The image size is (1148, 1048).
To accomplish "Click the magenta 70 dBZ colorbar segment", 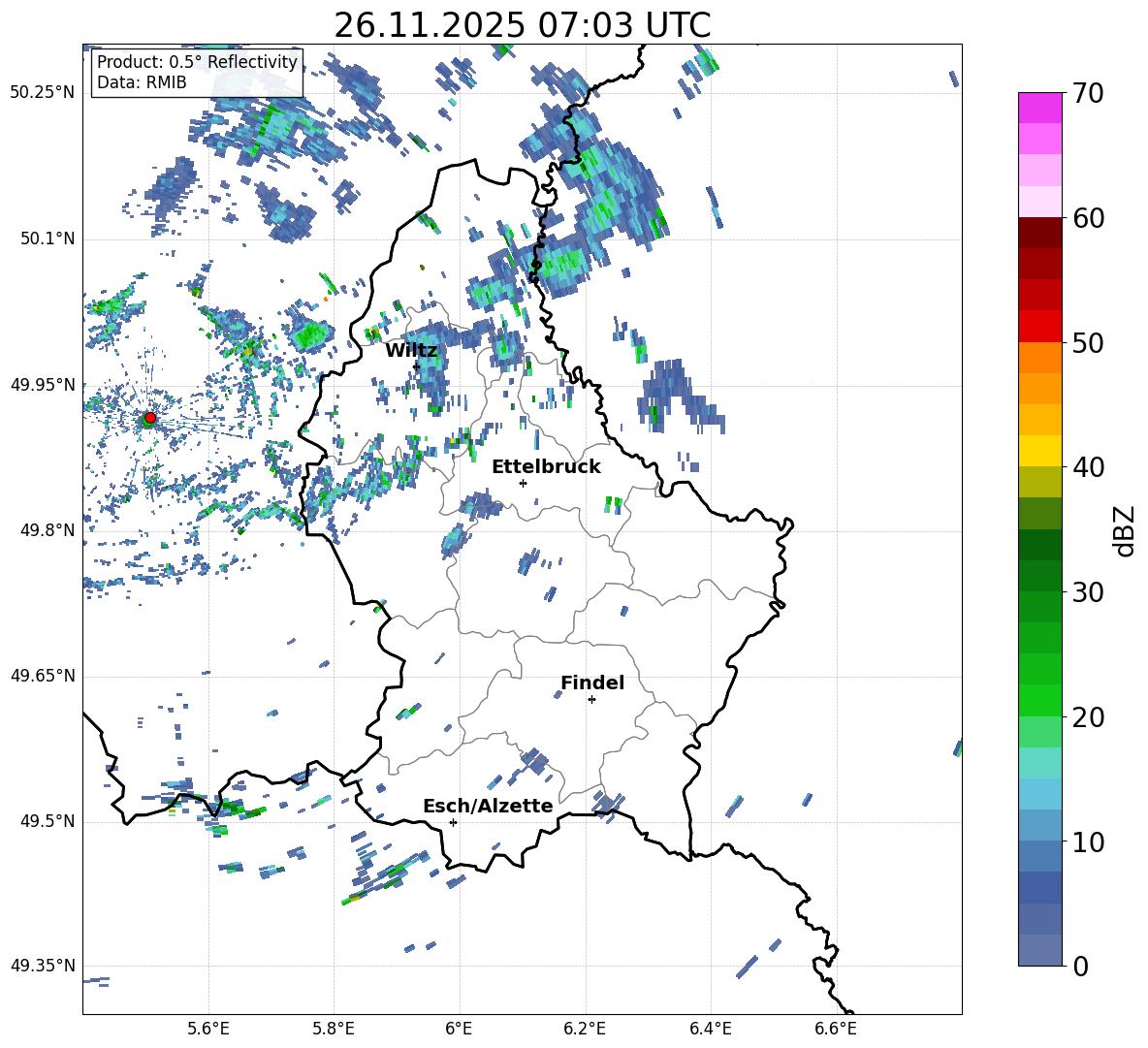I will pos(1039,108).
